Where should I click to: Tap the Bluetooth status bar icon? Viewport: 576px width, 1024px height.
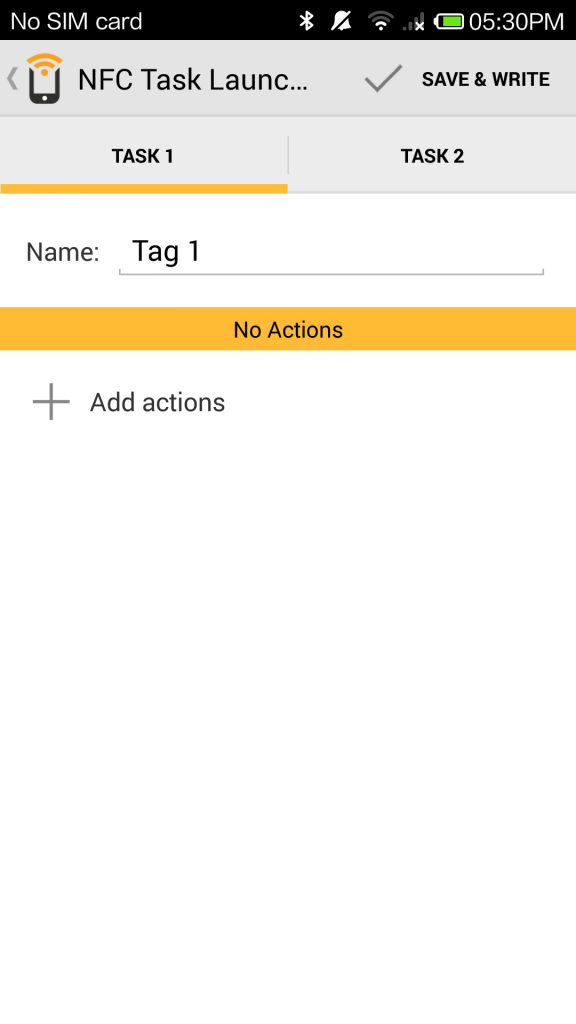click(x=306, y=21)
